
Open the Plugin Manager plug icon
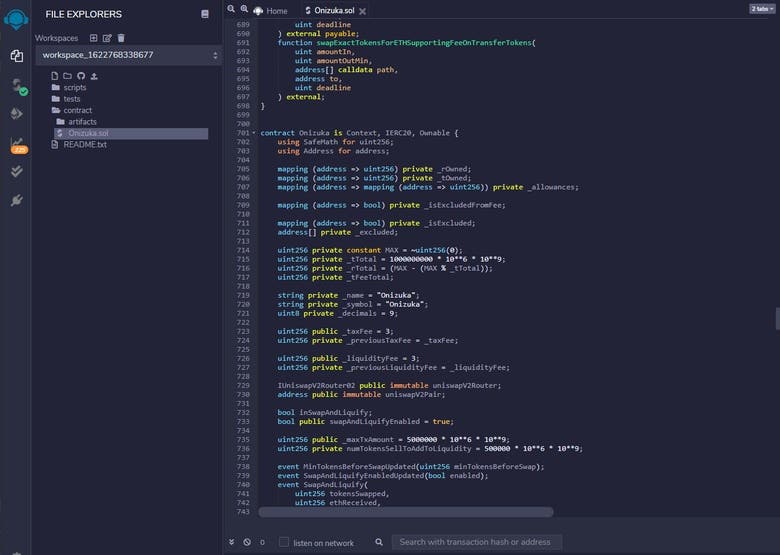pos(17,200)
